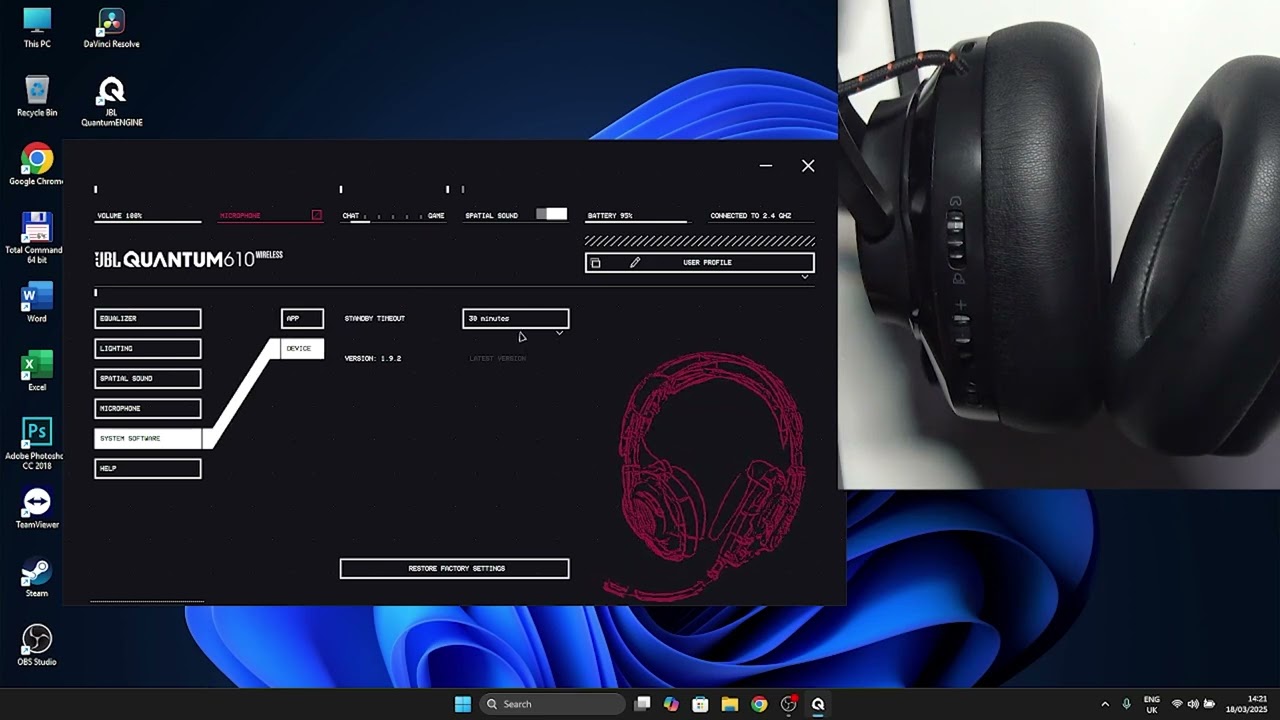Screen dimensions: 1280x720
Task: Open the Copilot taskbar icon
Action: tap(671, 704)
